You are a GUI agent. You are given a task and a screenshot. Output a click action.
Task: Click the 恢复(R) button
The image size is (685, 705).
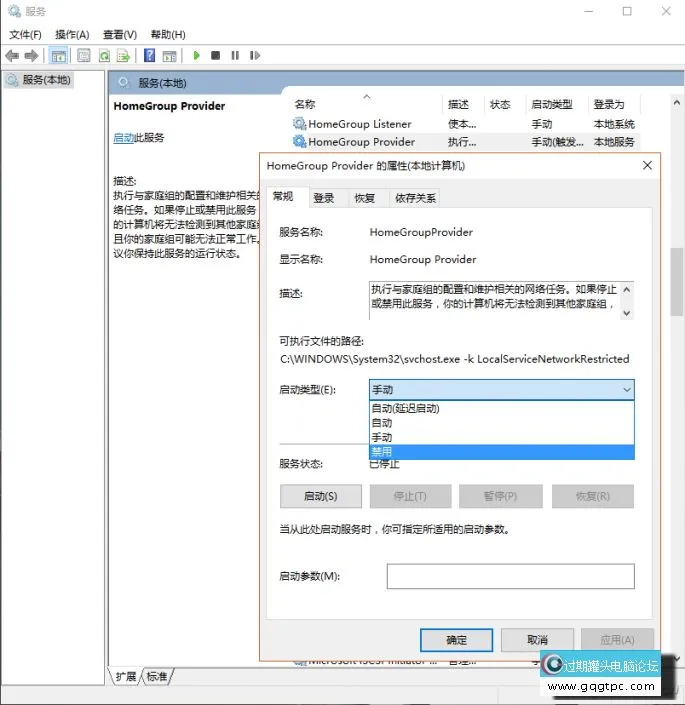[x=593, y=496]
